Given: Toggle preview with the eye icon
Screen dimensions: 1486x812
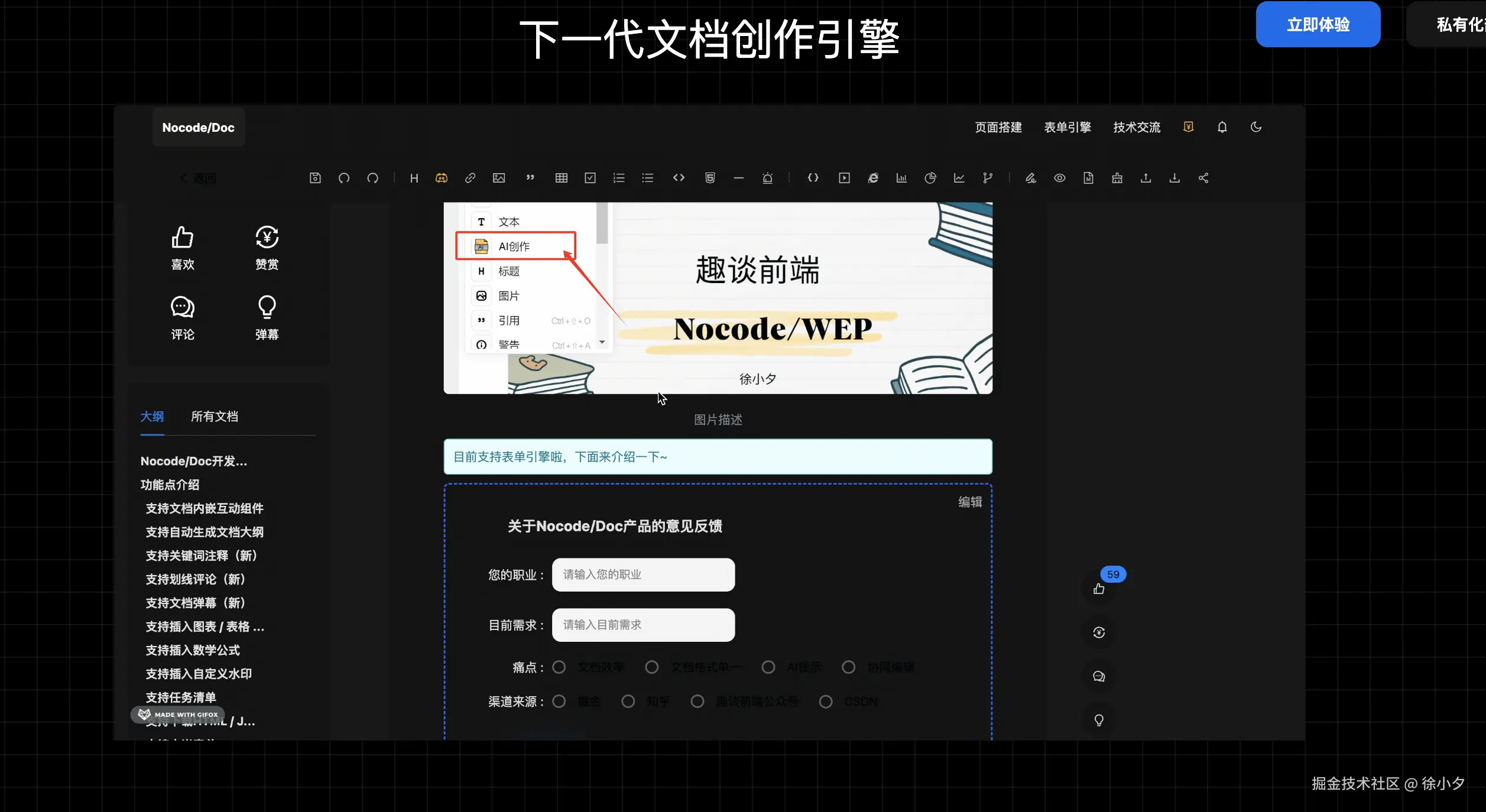Looking at the screenshot, I should [x=1059, y=178].
